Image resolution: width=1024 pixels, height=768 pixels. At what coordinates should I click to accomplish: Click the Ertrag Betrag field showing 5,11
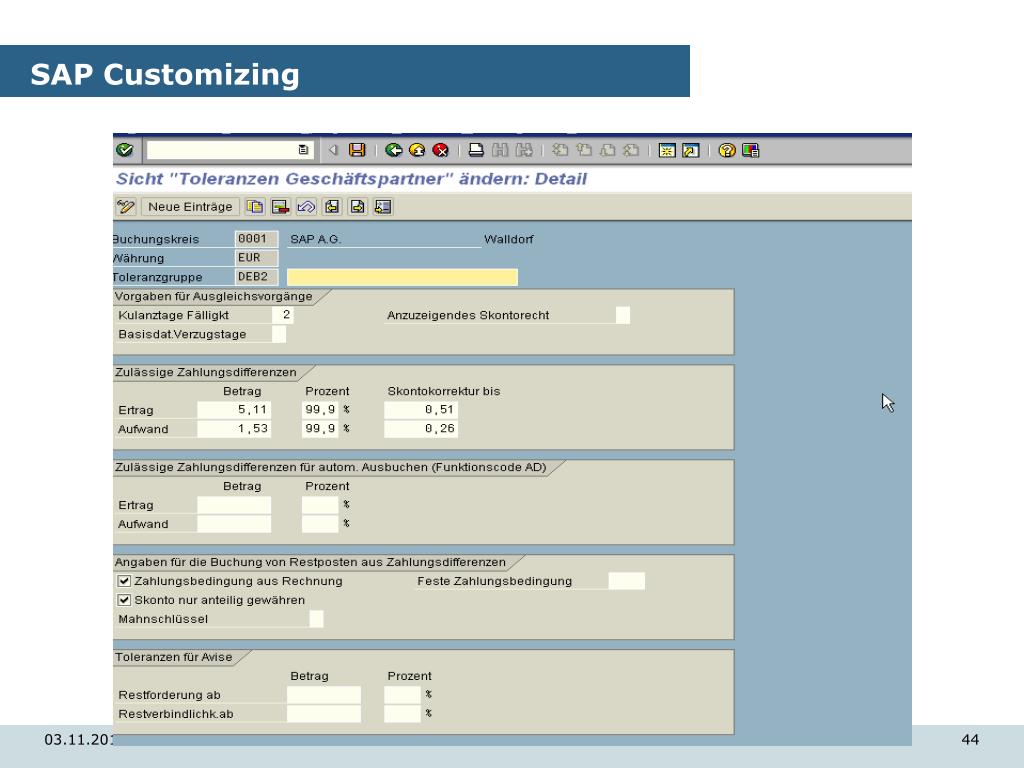234,409
